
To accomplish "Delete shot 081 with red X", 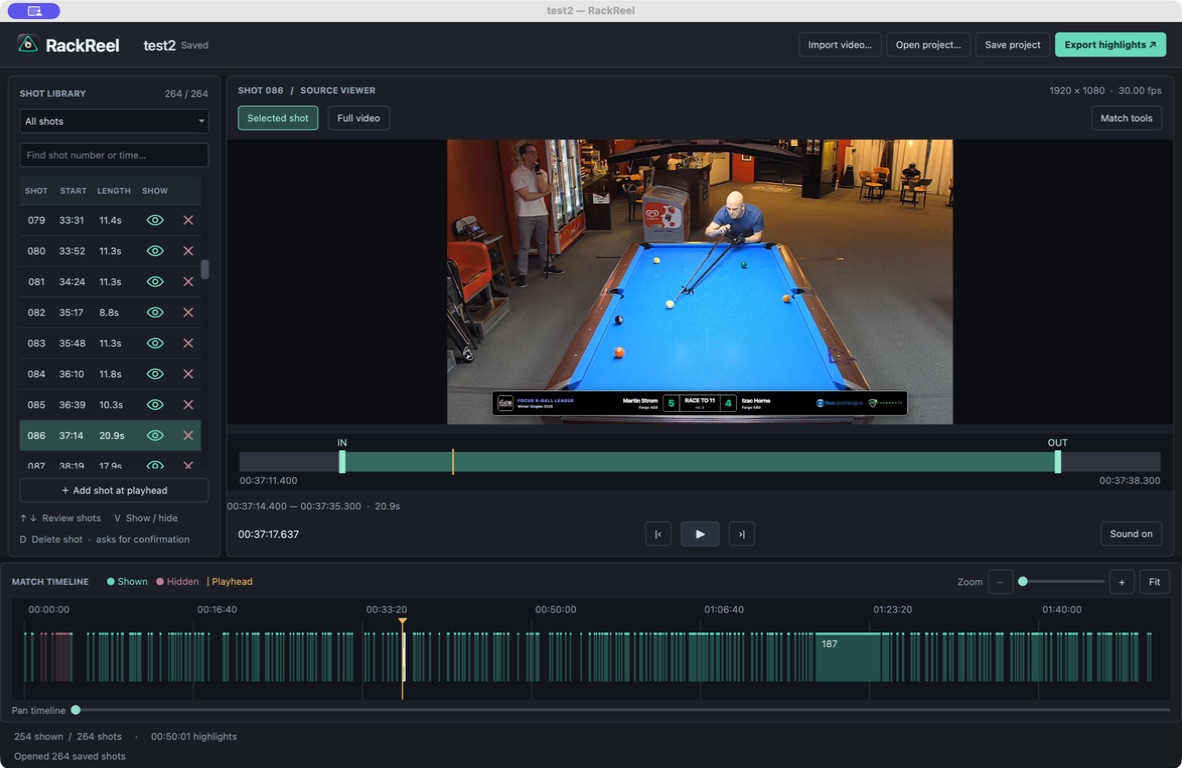I will (188, 282).
